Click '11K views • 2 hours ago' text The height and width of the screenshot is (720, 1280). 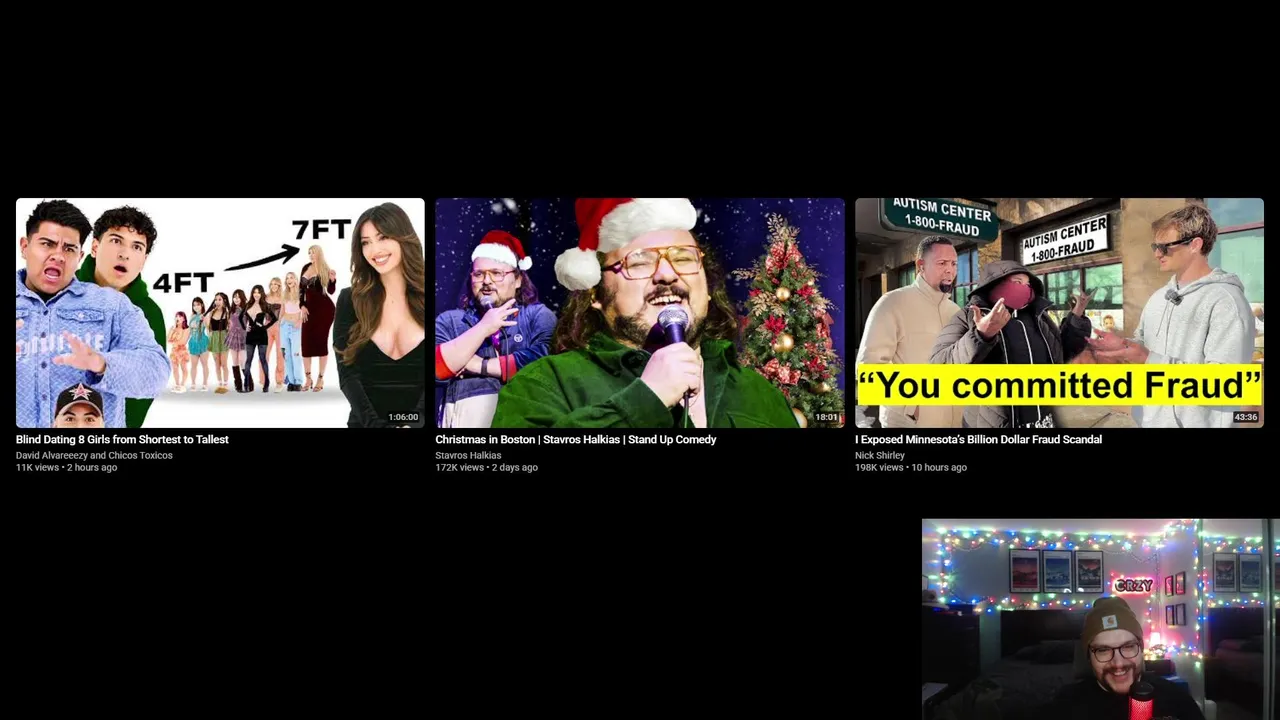coord(66,467)
